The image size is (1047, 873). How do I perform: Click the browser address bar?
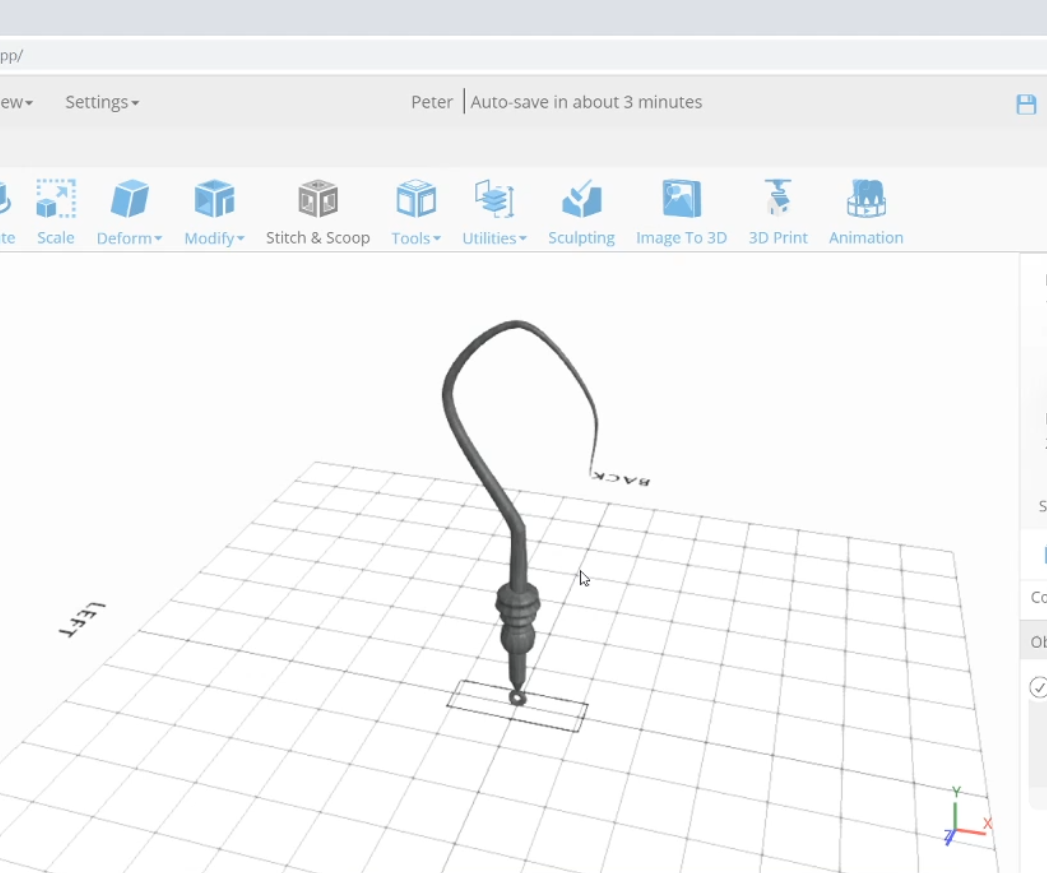524,55
